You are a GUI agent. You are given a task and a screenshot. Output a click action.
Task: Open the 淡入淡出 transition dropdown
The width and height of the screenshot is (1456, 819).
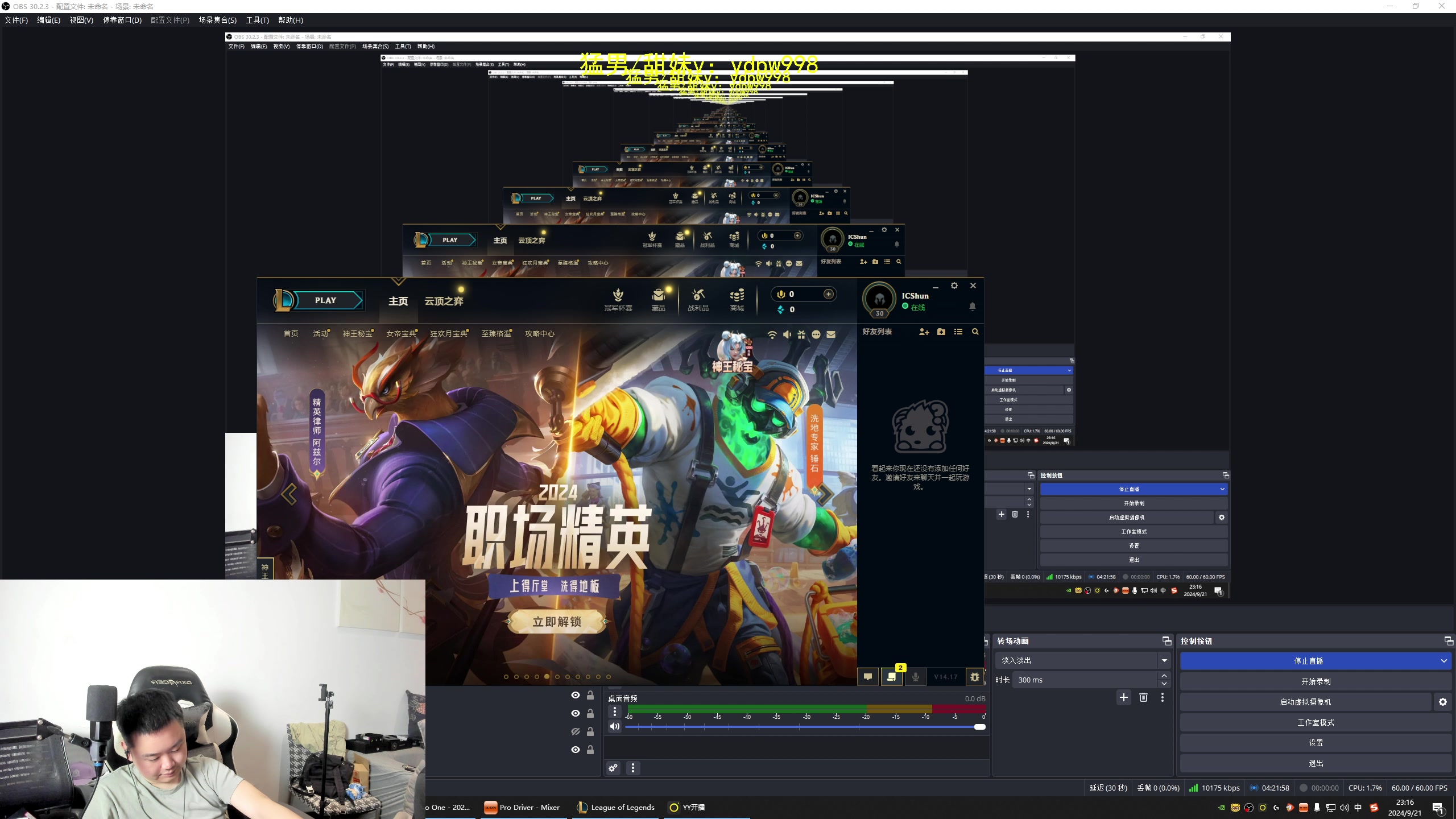(x=1083, y=660)
